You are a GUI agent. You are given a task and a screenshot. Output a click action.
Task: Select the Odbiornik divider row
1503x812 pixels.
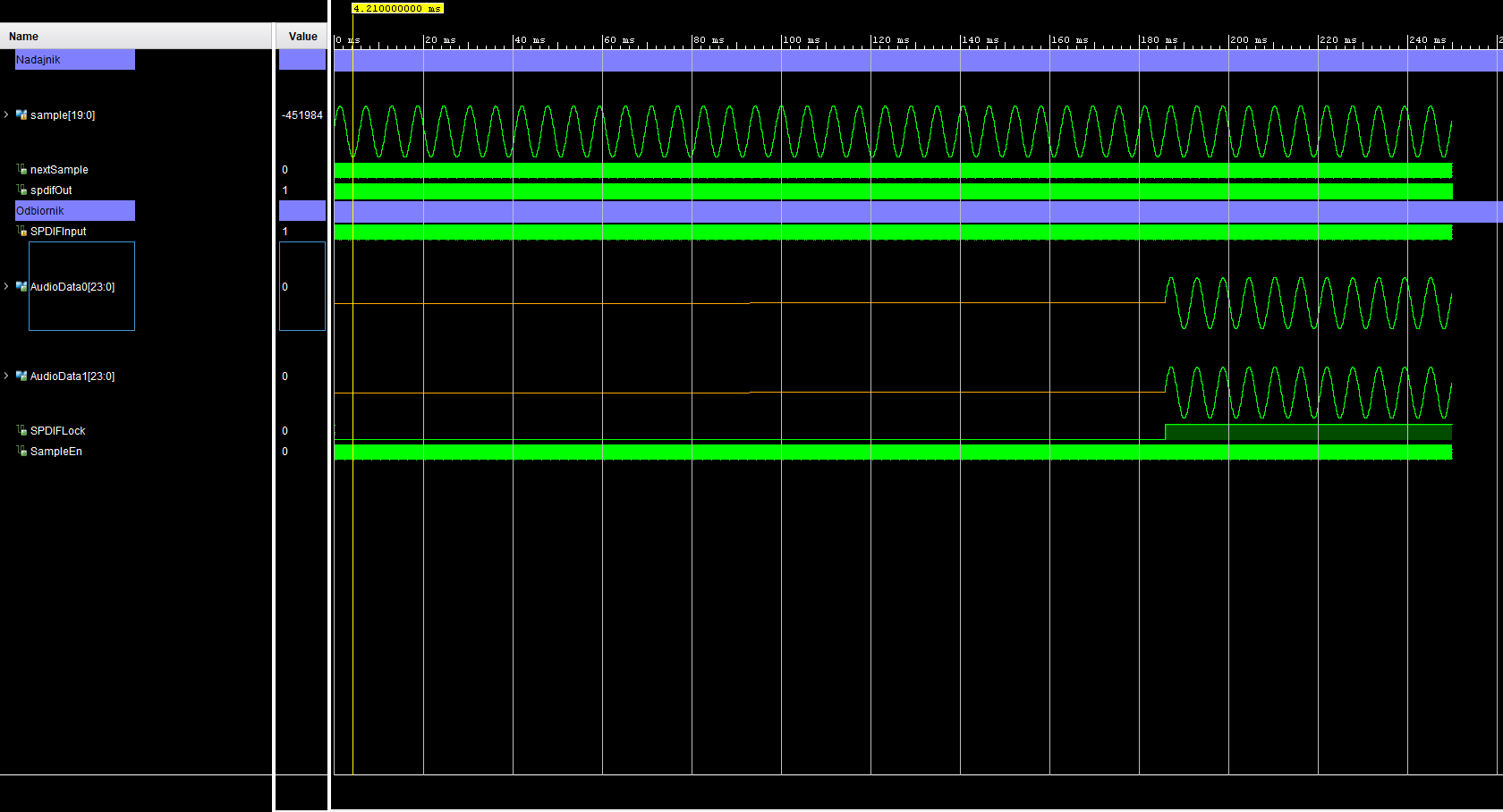pyautogui.click(x=74, y=211)
